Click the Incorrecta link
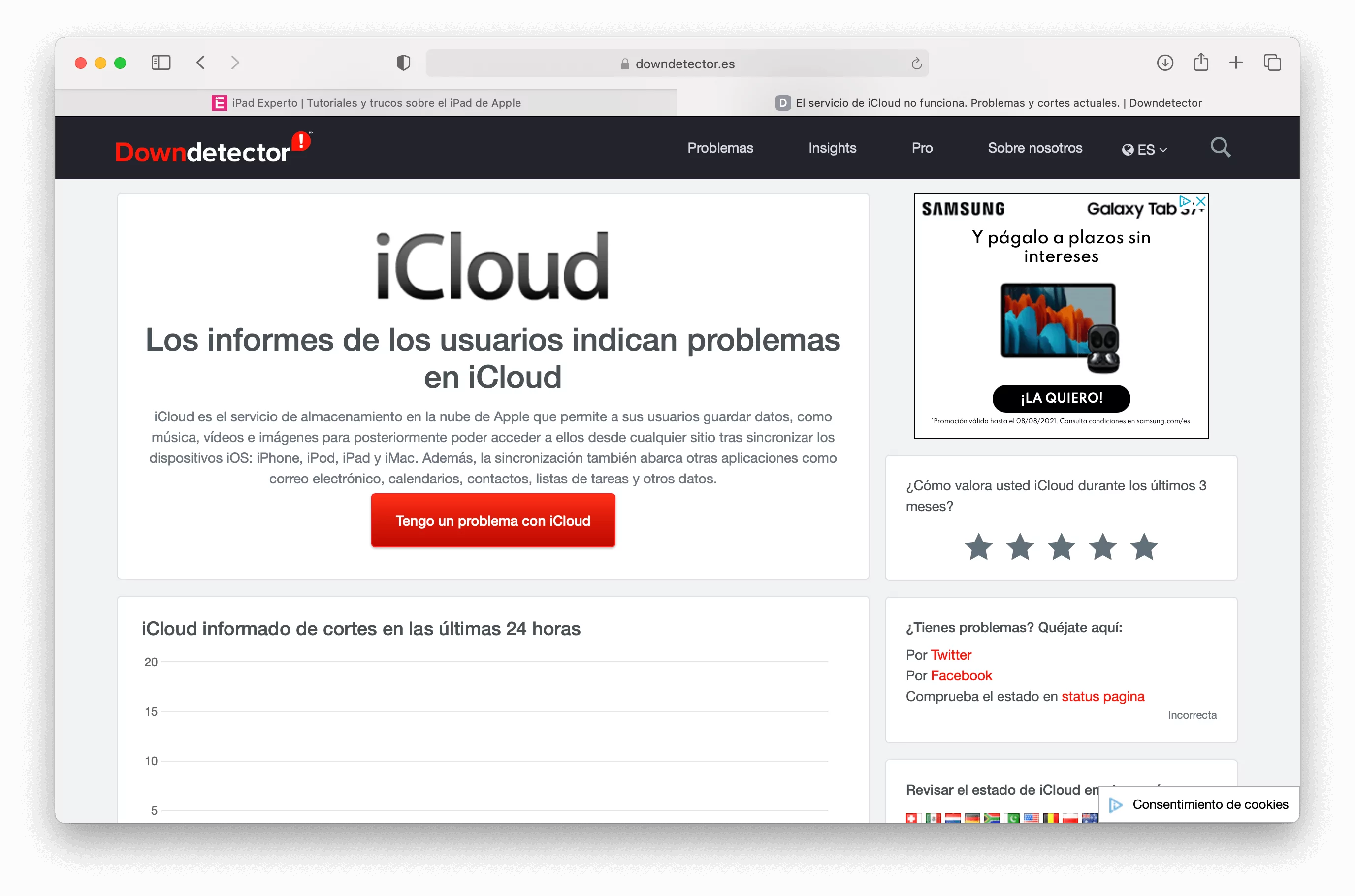This screenshot has width=1355, height=896. pos(1192,715)
